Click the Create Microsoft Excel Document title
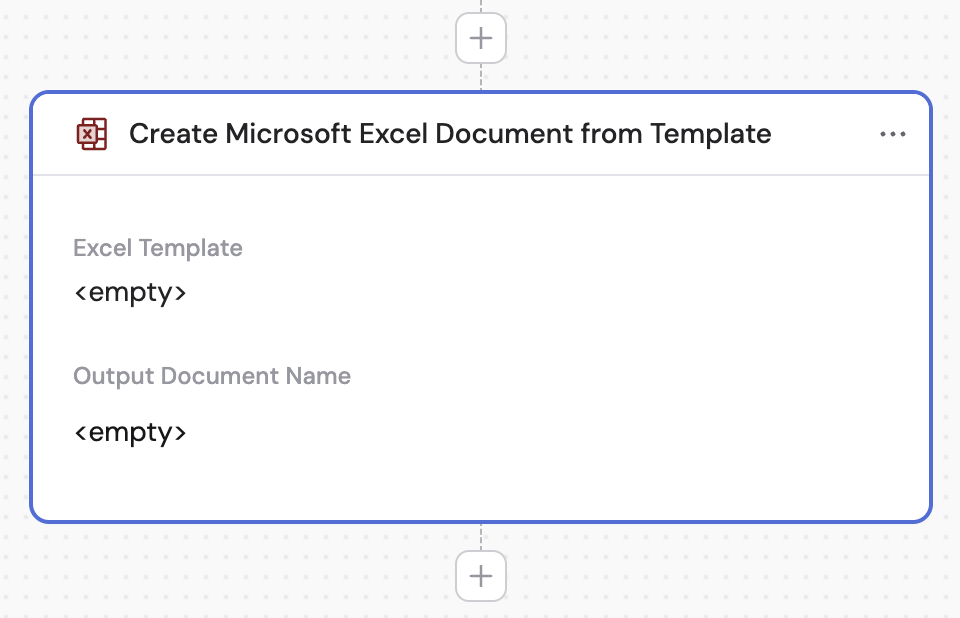 pyautogui.click(x=449, y=133)
